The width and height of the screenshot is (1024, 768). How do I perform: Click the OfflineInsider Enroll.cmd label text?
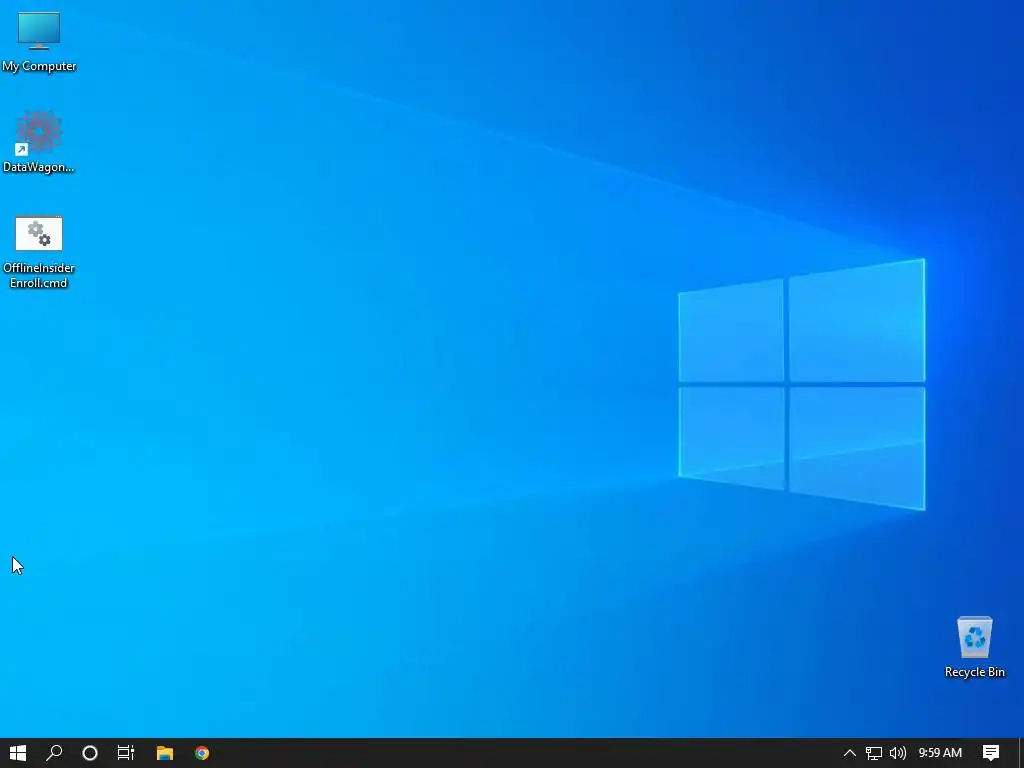click(x=39, y=275)
